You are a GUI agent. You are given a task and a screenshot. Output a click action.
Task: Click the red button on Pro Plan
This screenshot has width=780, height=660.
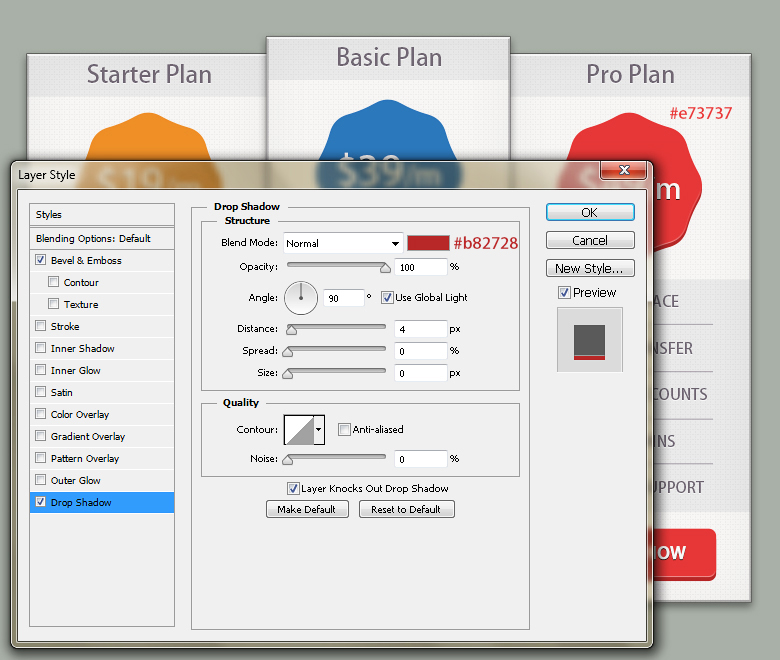pyautogui.click(x=684, y=554)
